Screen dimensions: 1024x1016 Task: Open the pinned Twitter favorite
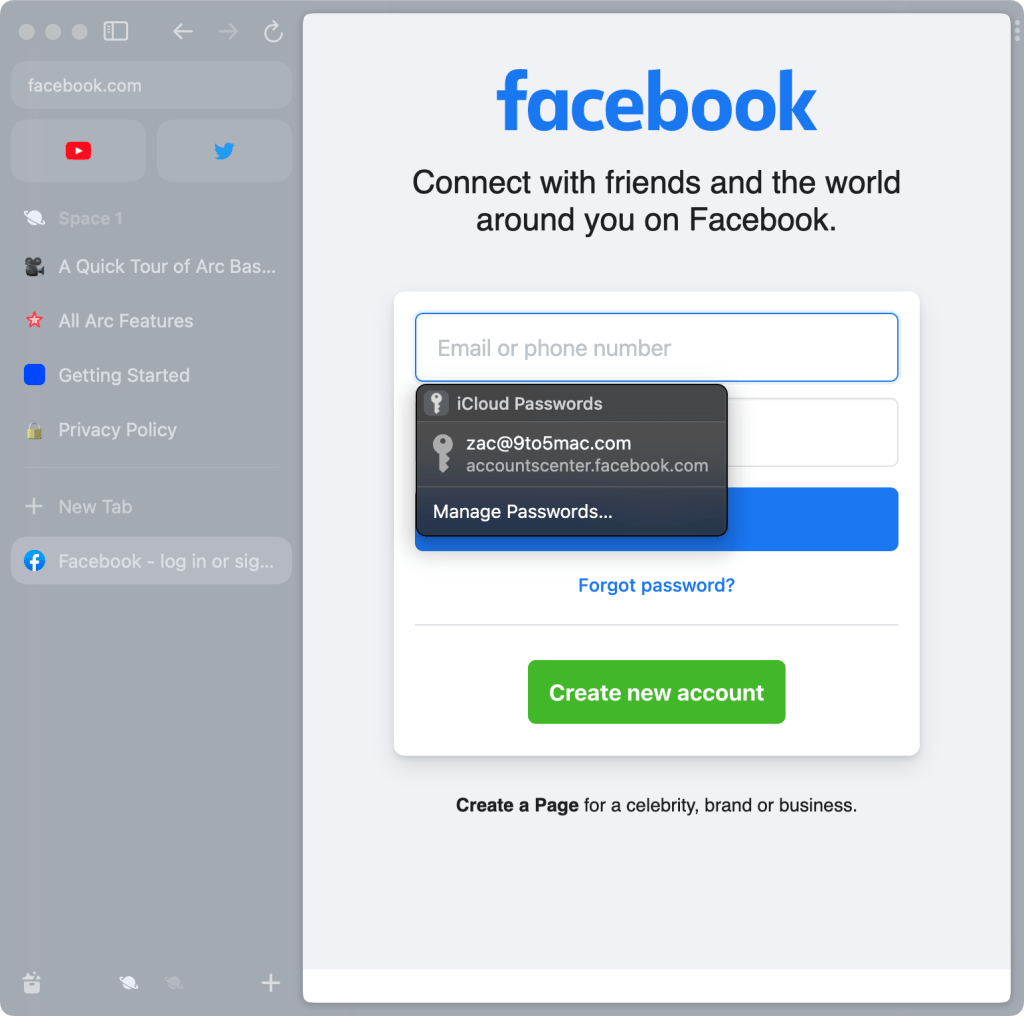[x=224, y=151]
